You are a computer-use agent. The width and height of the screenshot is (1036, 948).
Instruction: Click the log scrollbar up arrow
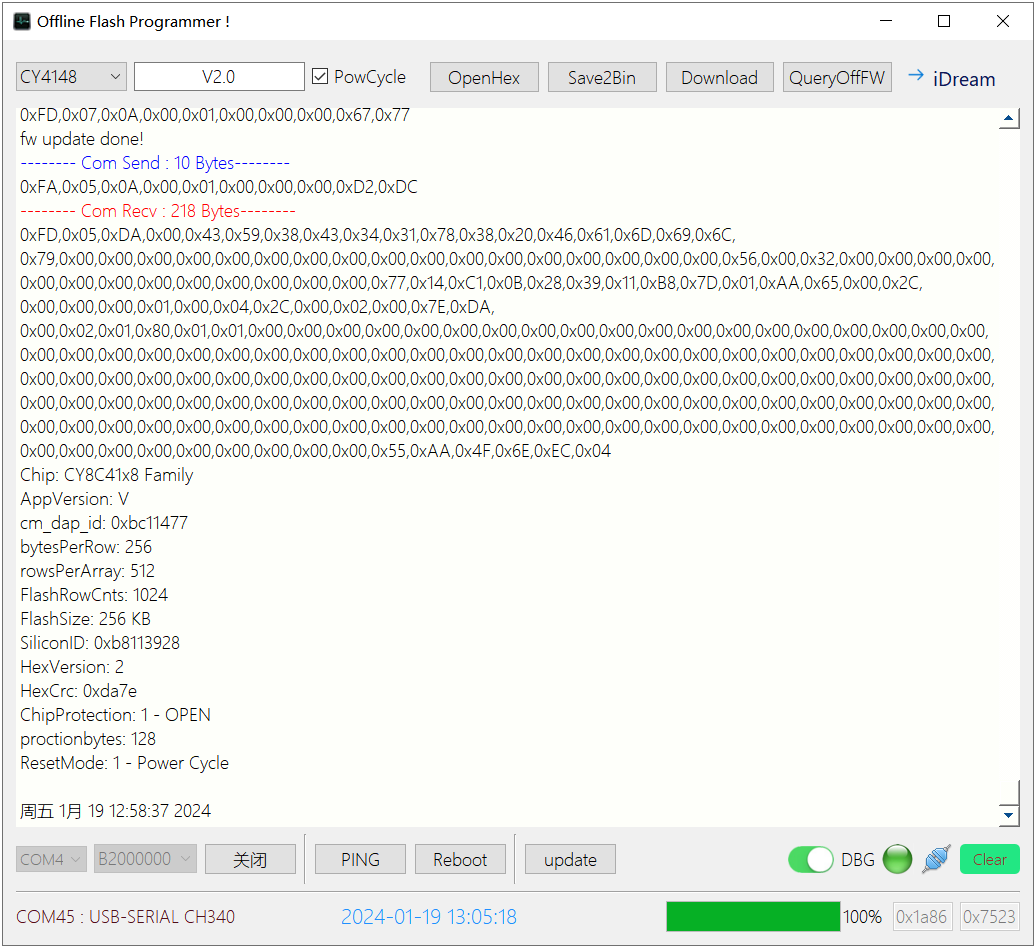pos(1008,120)
